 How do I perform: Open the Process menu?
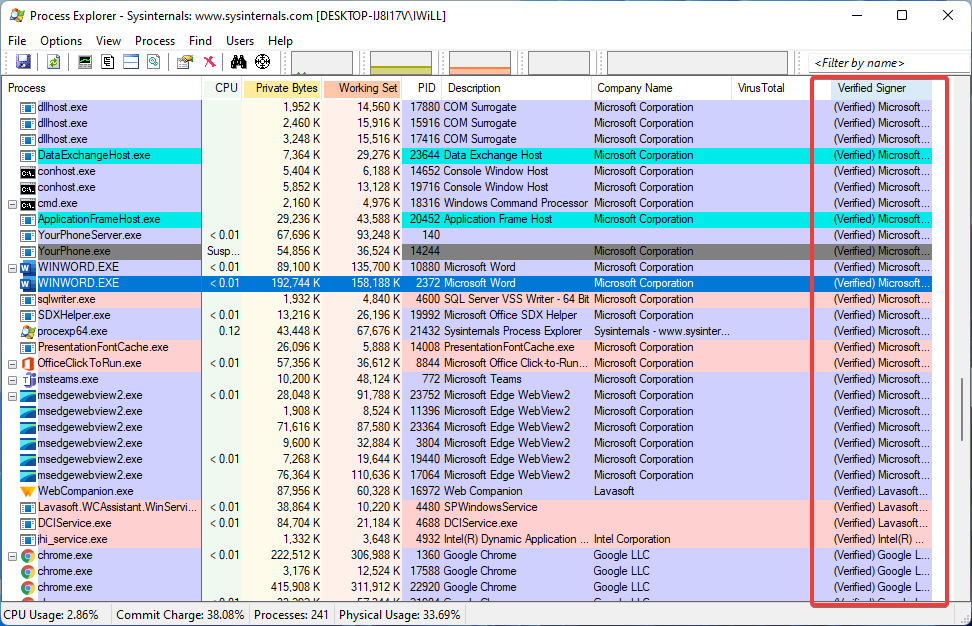tap(155, 41)
